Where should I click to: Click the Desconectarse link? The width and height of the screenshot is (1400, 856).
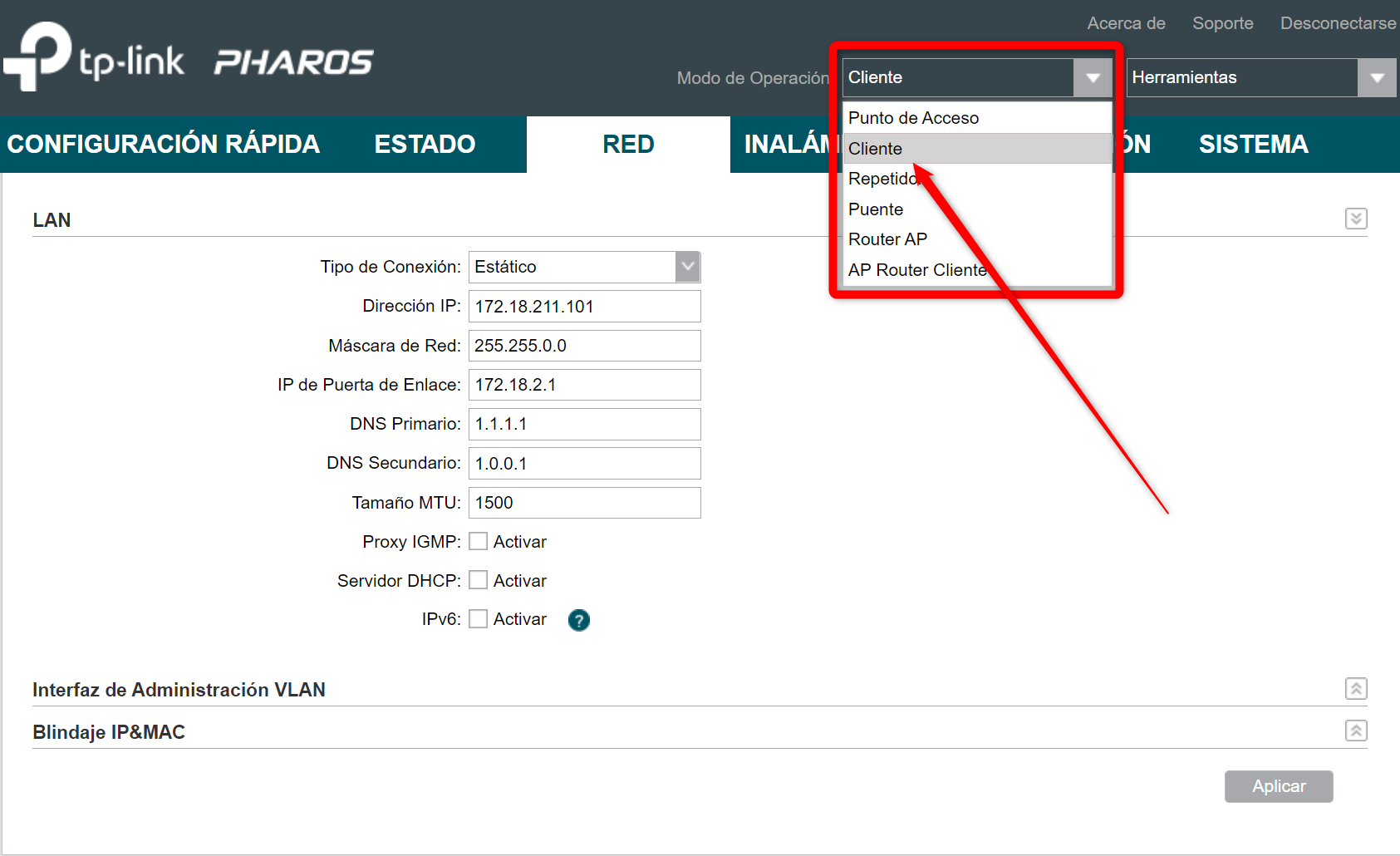[1338, 23]
